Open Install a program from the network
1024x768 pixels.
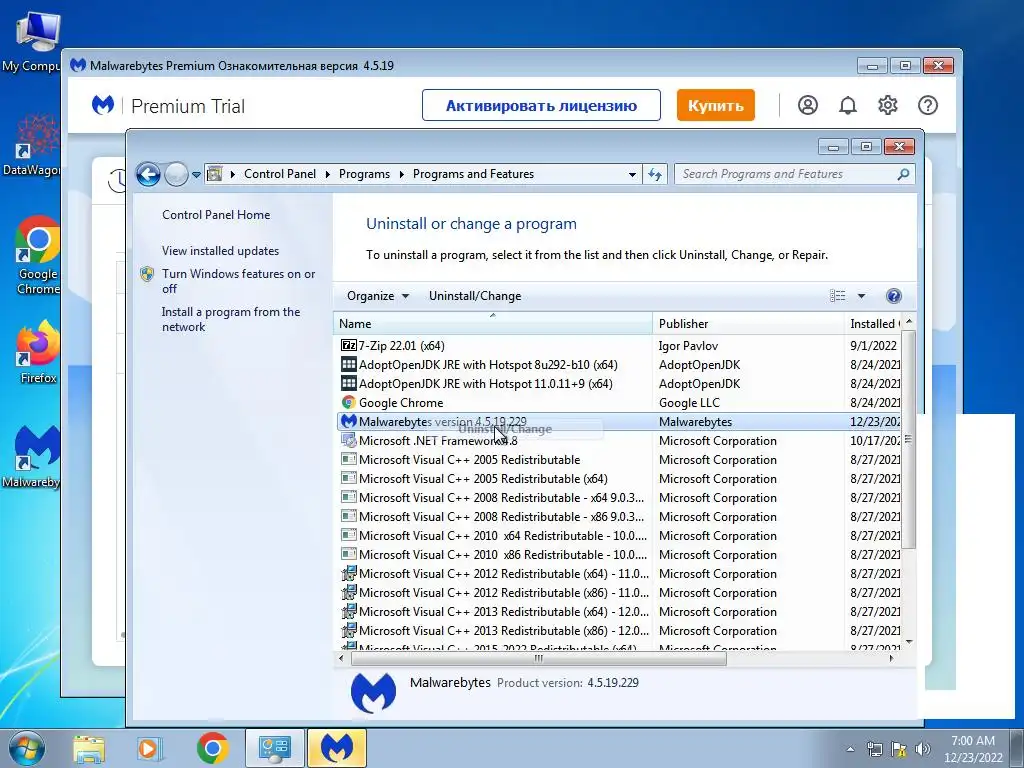(x=231, y=319)
